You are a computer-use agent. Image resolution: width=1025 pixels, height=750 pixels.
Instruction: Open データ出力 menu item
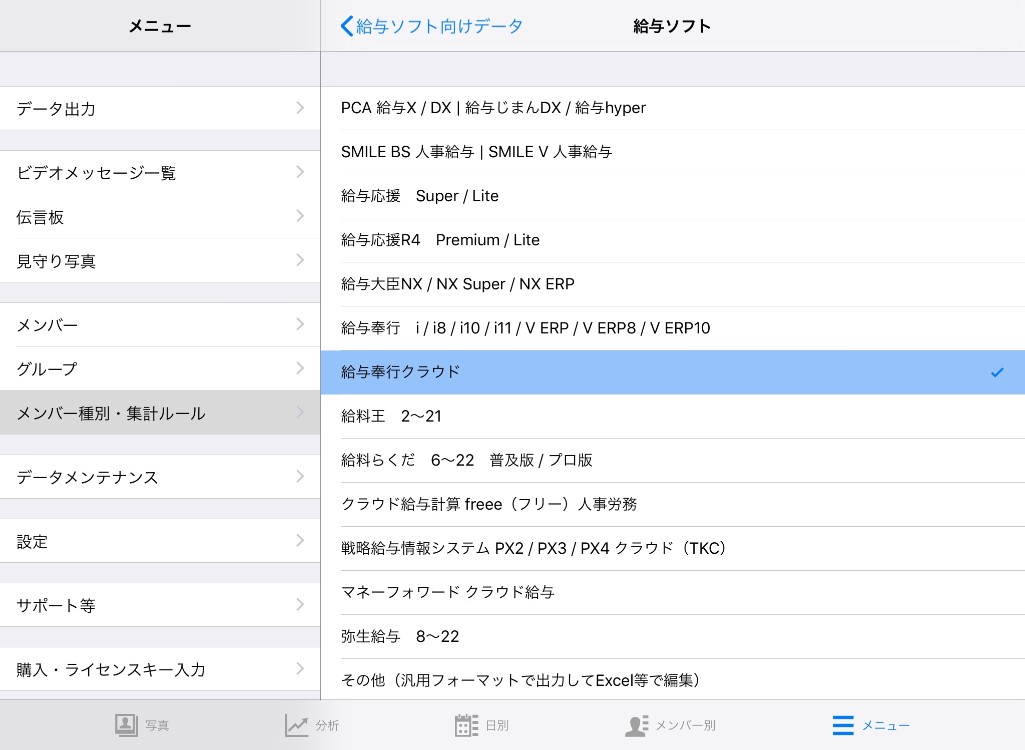tap(160, 108)
